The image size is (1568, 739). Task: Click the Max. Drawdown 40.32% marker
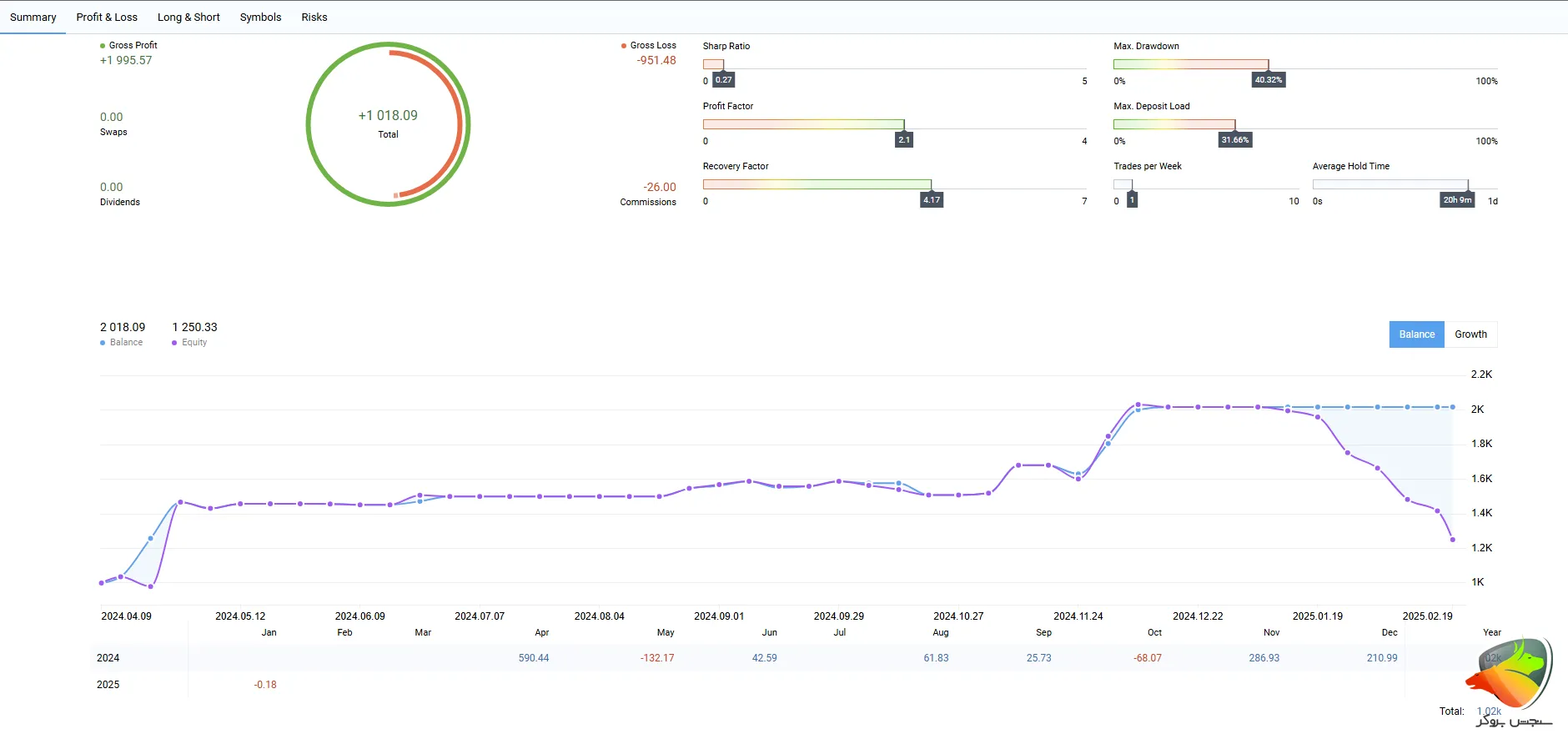[x=1269, y=80]
